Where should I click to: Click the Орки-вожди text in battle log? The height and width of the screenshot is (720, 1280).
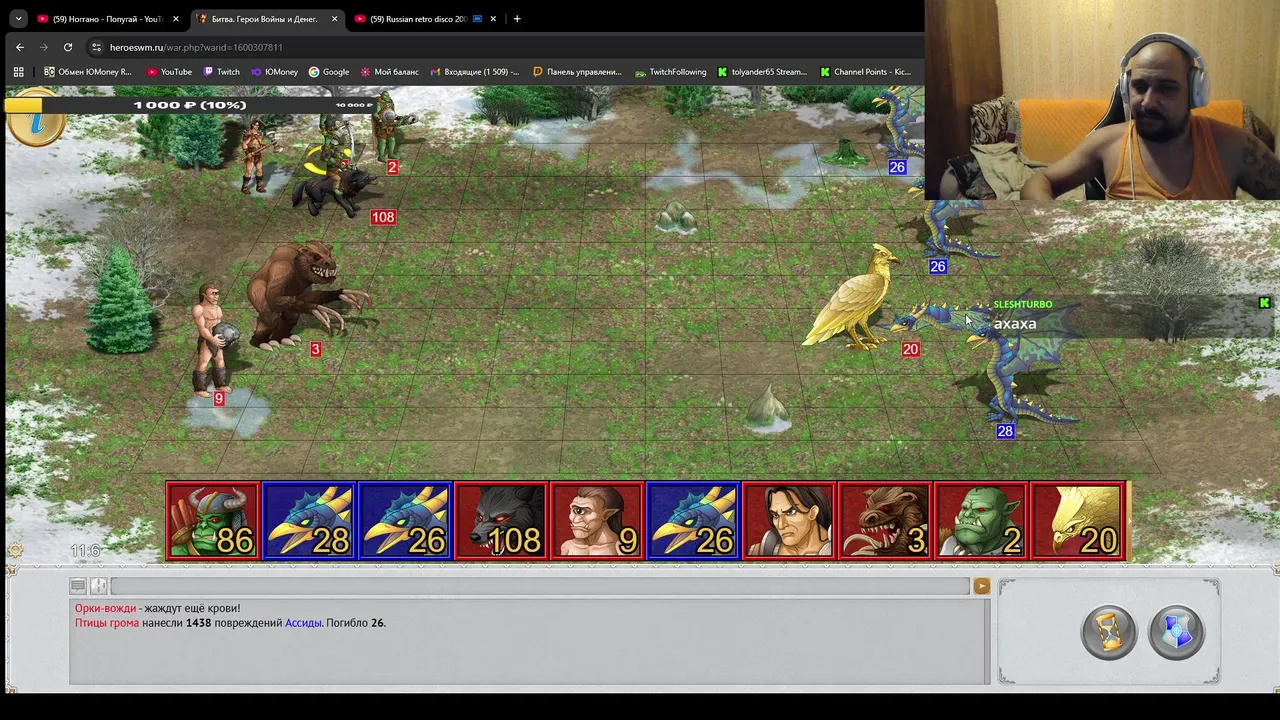tap(105, 608)
